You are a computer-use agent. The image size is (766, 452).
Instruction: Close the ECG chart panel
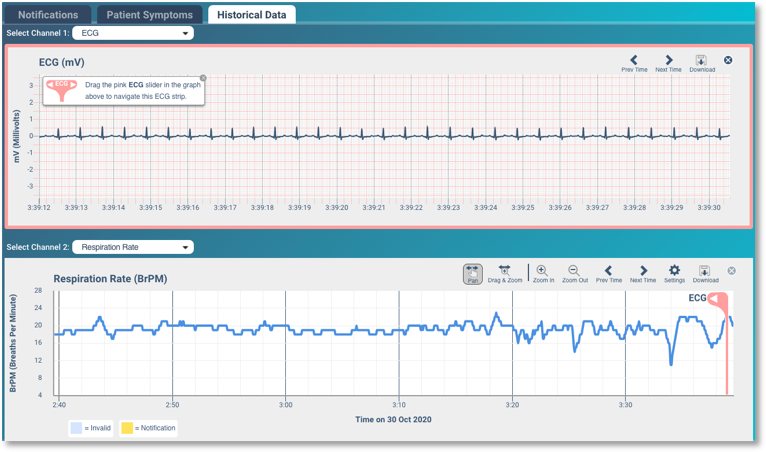point(728,61)
